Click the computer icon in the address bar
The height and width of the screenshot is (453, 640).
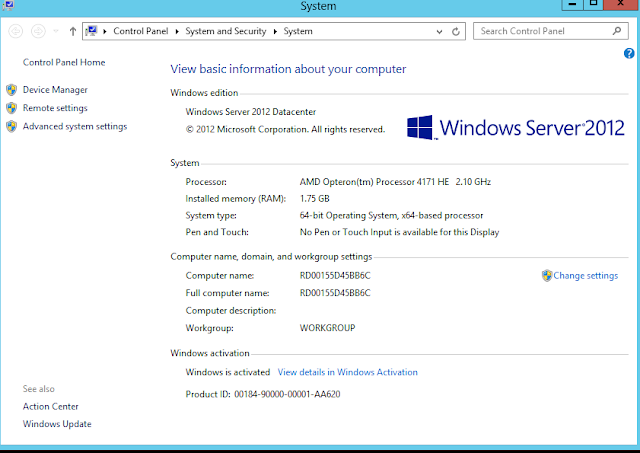pos(91,31)
